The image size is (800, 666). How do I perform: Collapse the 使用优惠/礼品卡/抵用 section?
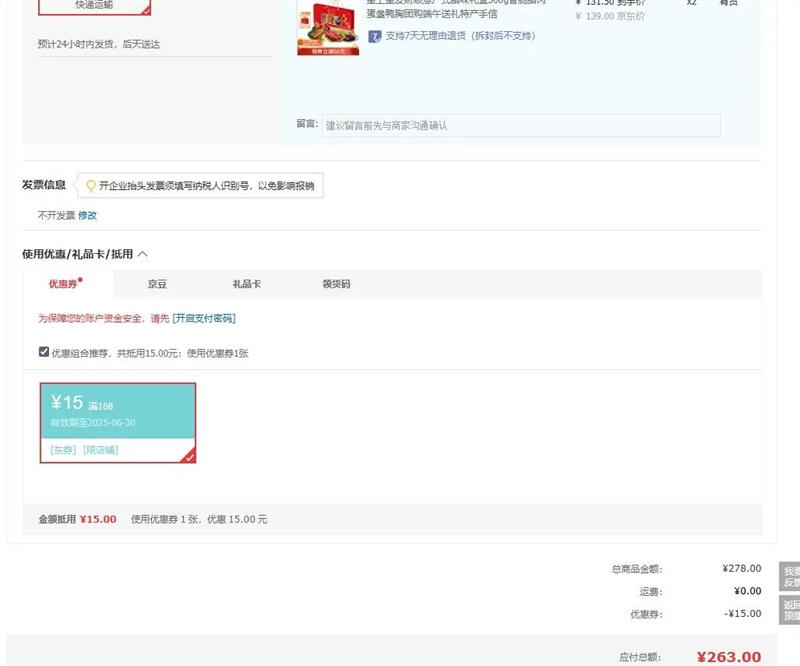point(142,254)
